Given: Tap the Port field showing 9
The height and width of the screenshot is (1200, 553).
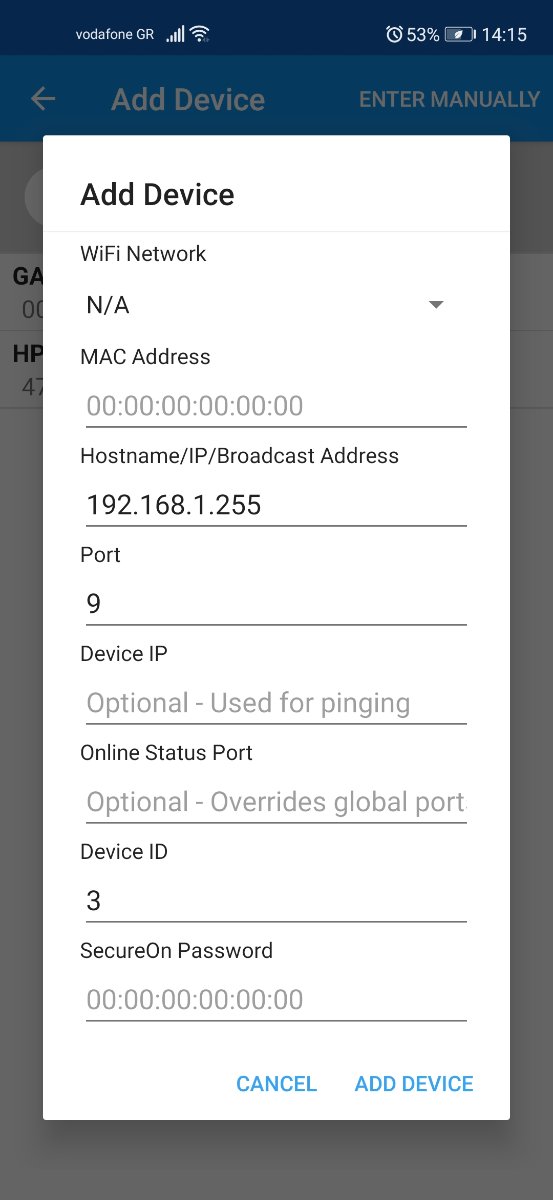Looking at the screenshot, I should pos(276,603).
